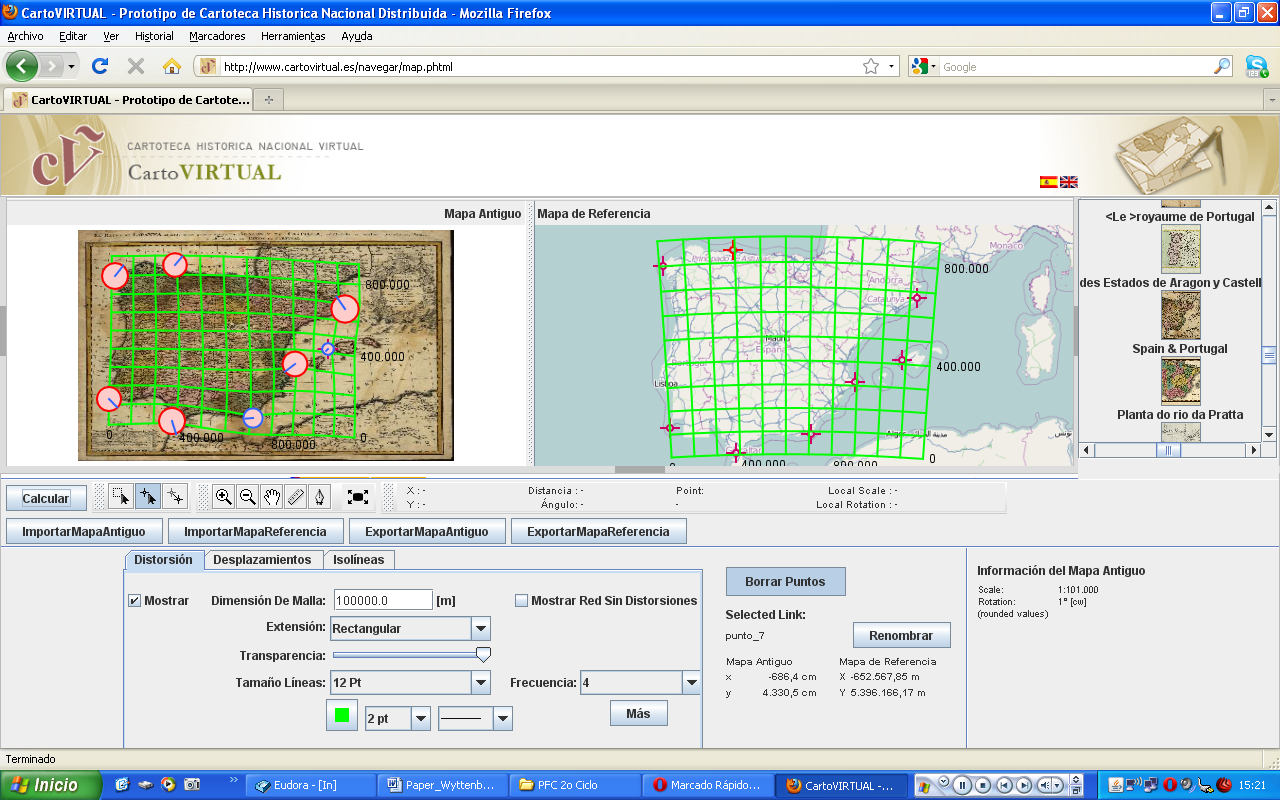Screen dimensions: 1280x800
Task: Select the pen drawing tool
Action: point(320,496)
